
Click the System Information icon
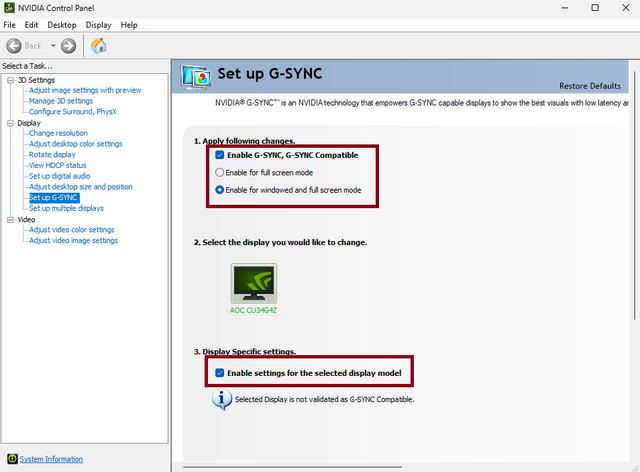pyautogui.click(x=12, y=459)
